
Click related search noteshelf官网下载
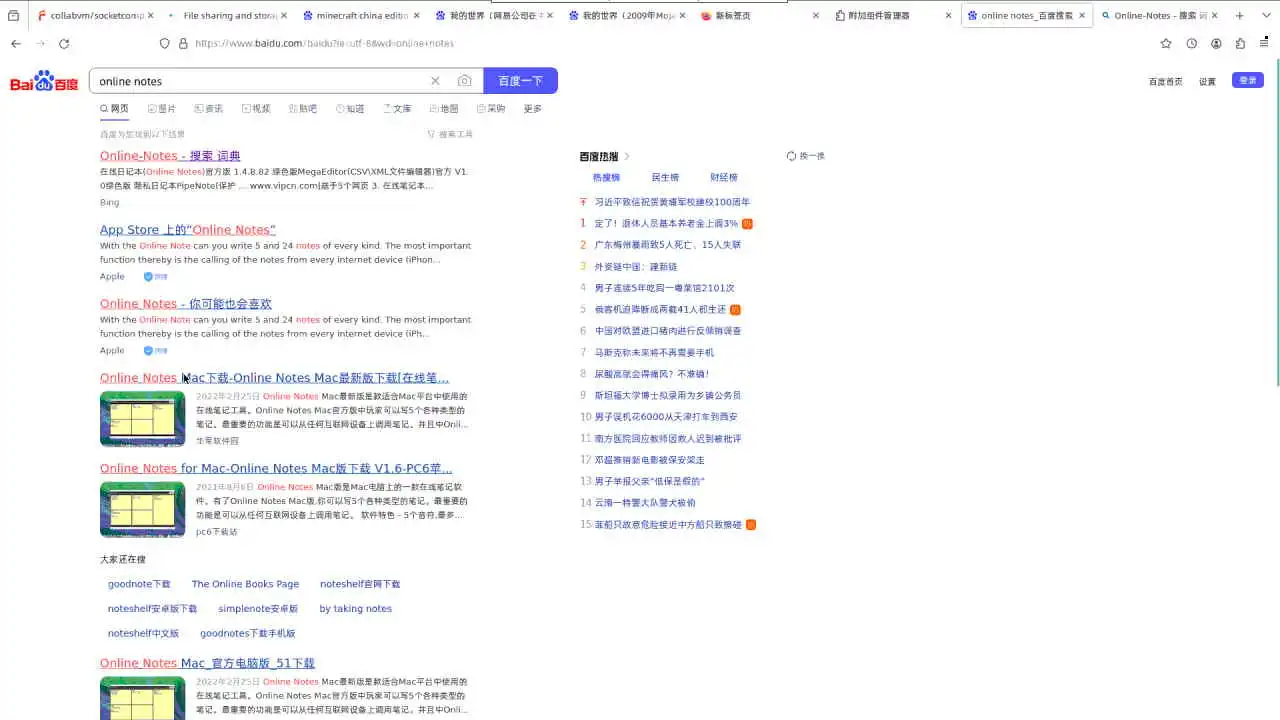pyautogui.click(x=360, y=584)
